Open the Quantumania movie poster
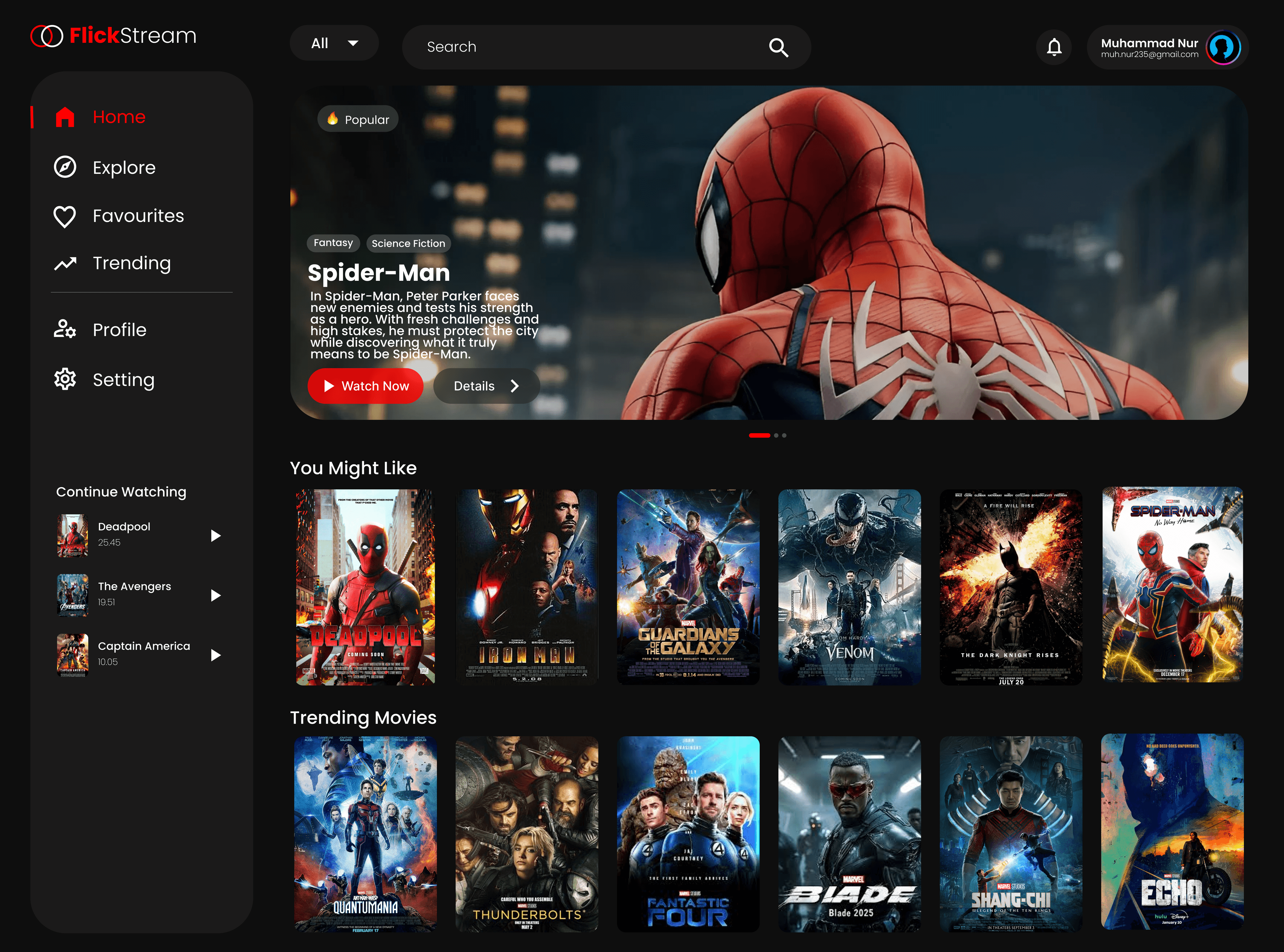1284x952 pixels. 365,834
